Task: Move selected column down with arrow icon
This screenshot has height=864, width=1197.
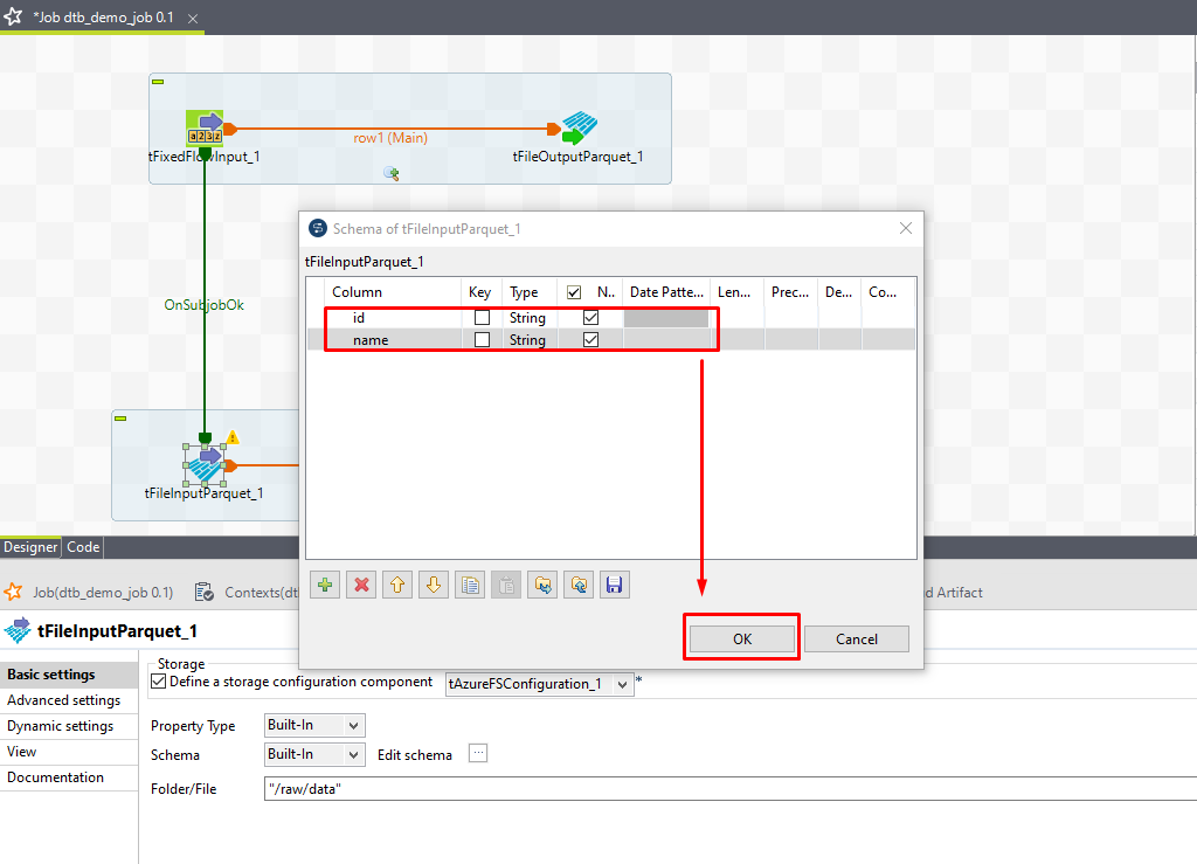Action: coord(433,585)
